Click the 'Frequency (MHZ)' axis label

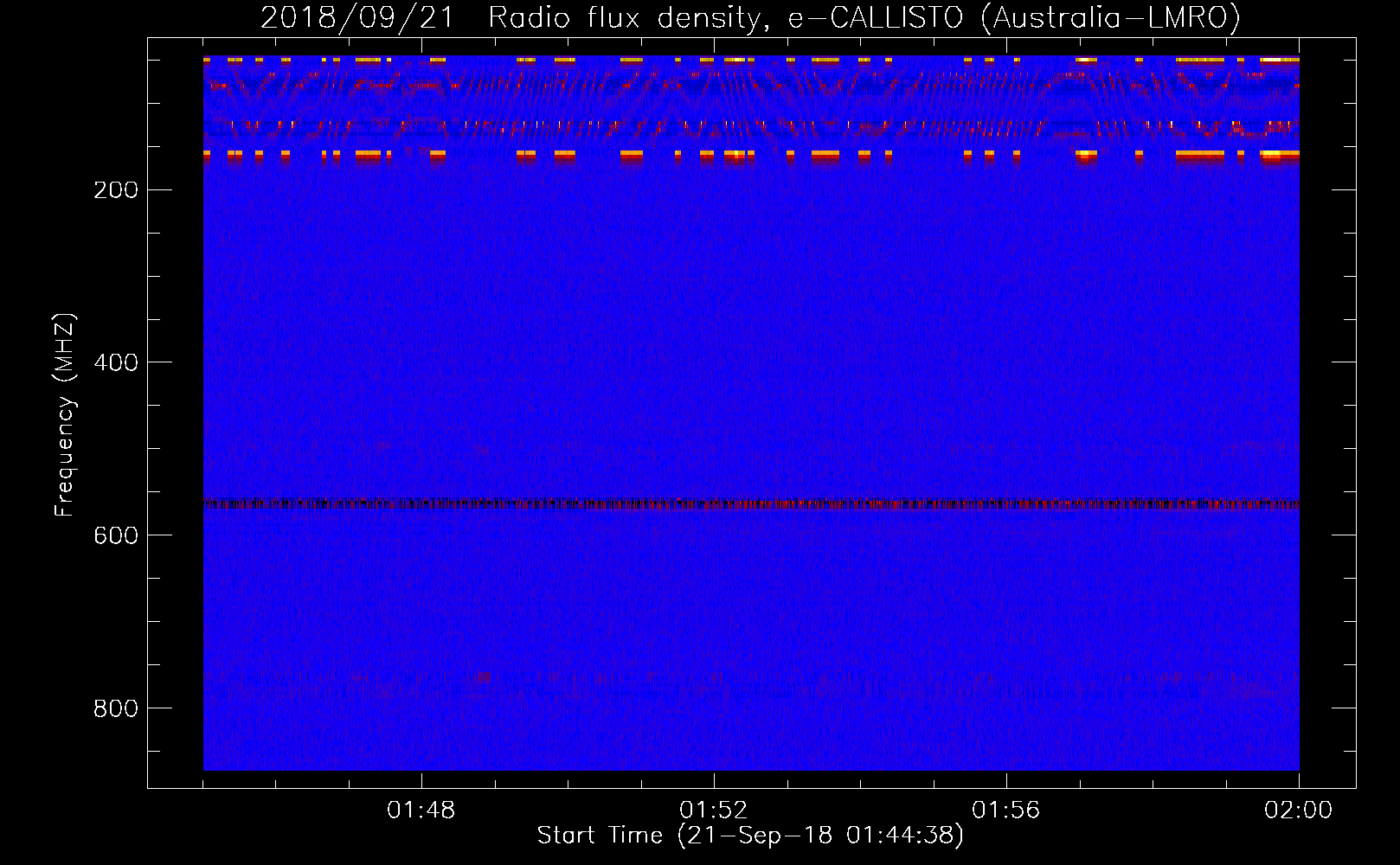(x=65, y=414)
